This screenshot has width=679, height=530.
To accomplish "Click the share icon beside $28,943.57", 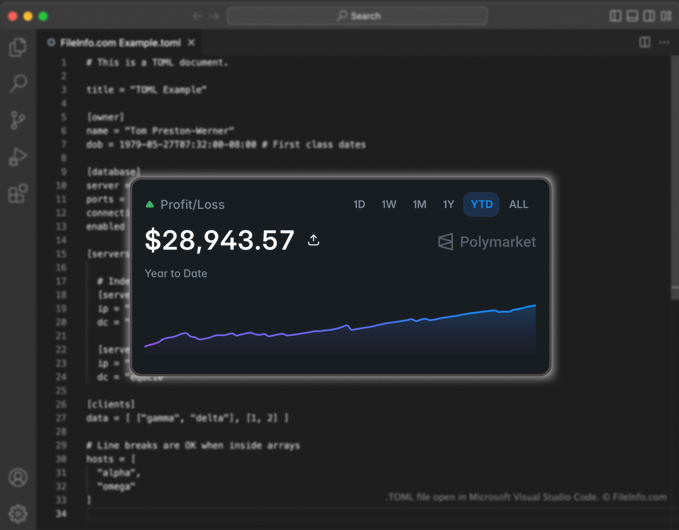I will point(314,240).
